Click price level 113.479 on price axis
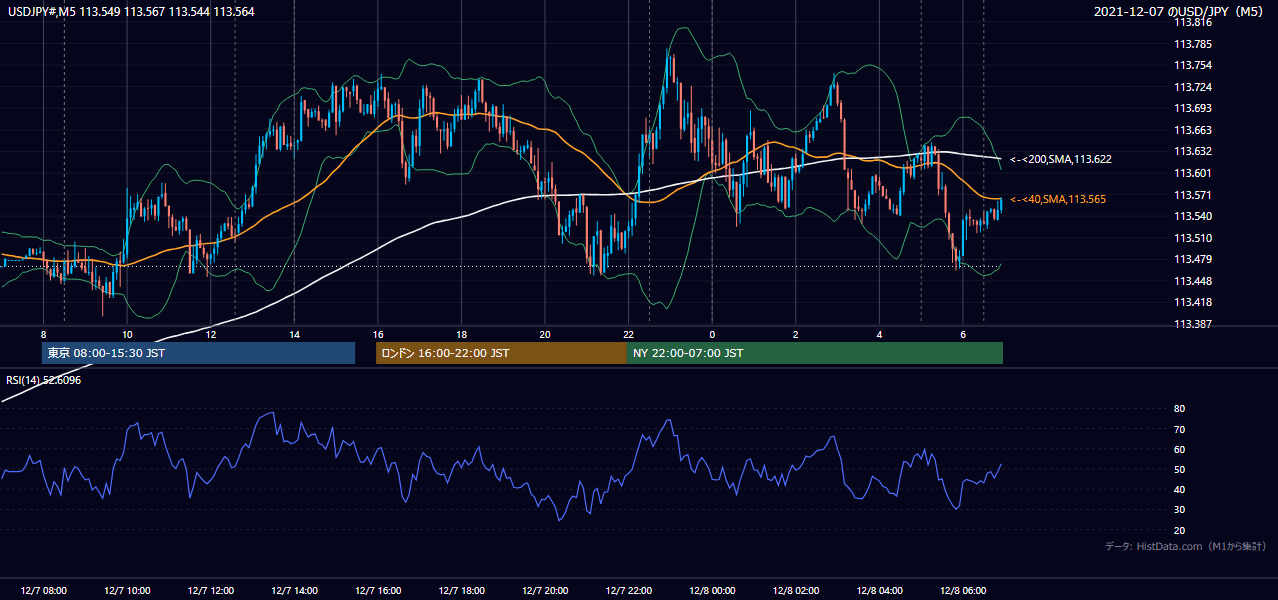Viewport: 1278px width, 600px height. tap(1194, 259)
